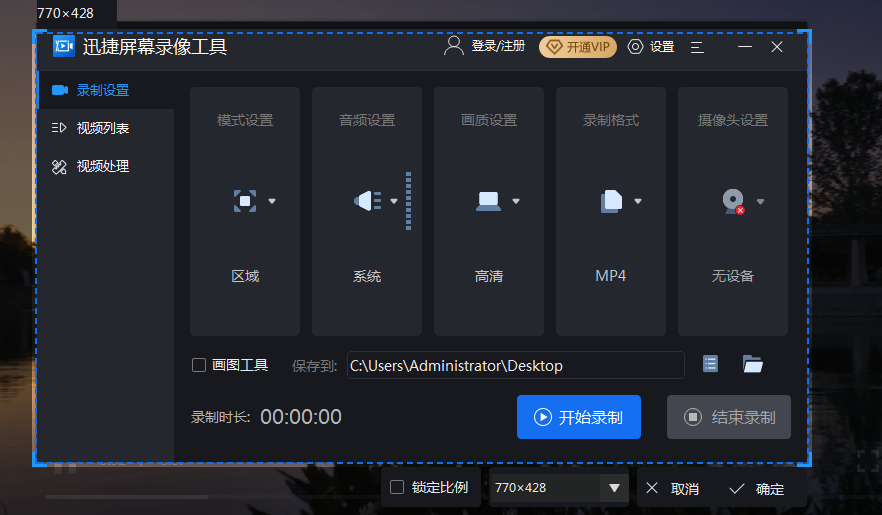Click the 高清 quality label

coord(489,276)
